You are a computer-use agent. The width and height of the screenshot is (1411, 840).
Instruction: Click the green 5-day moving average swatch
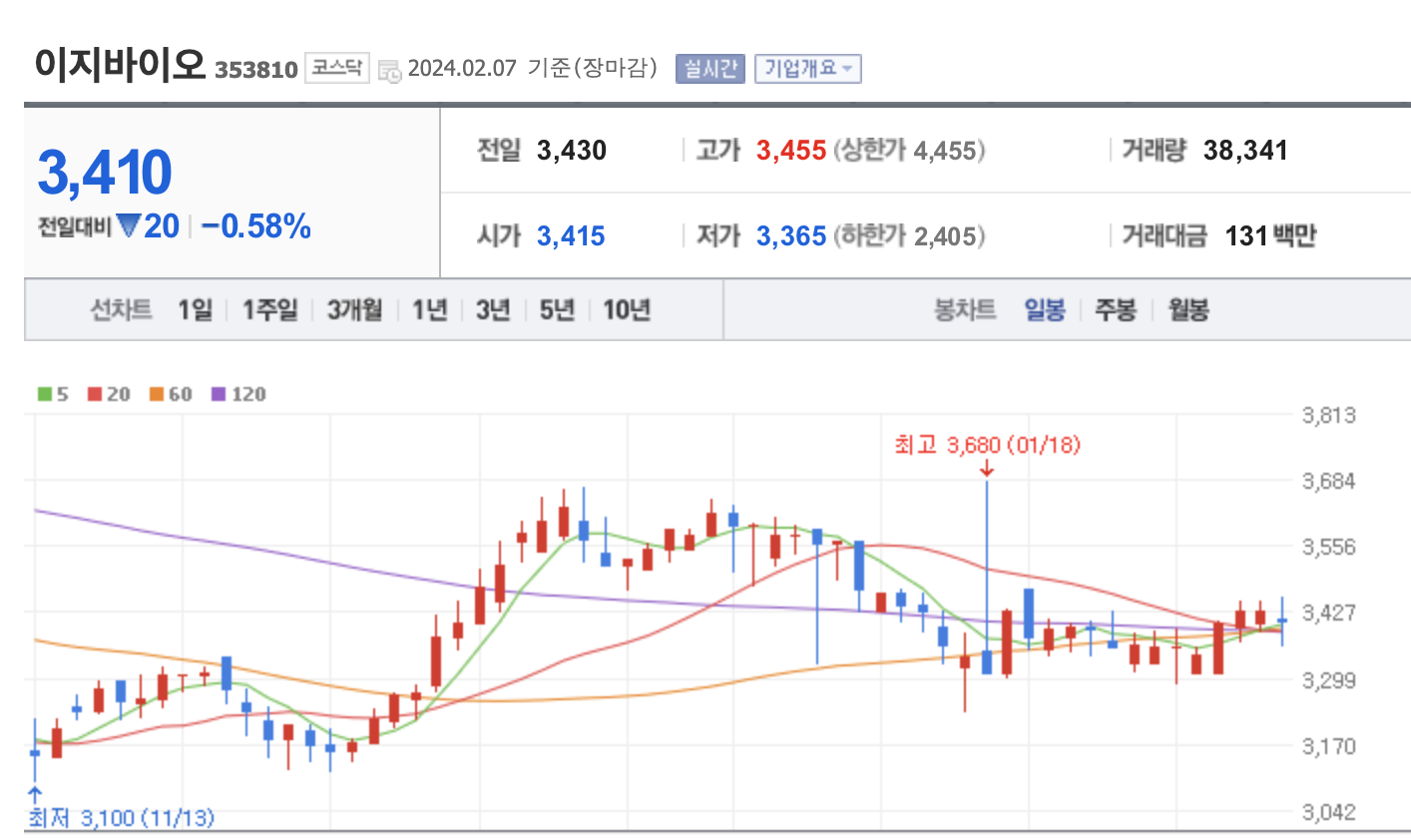pos(45,394)
